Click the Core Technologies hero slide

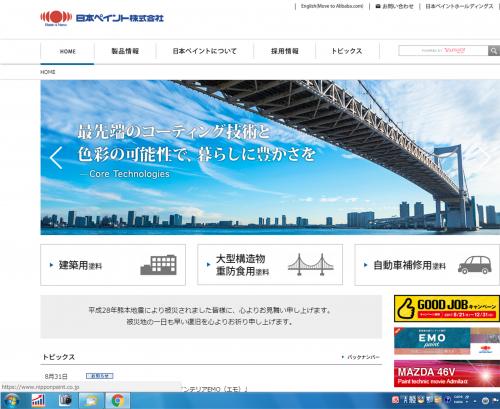(270, 157)
